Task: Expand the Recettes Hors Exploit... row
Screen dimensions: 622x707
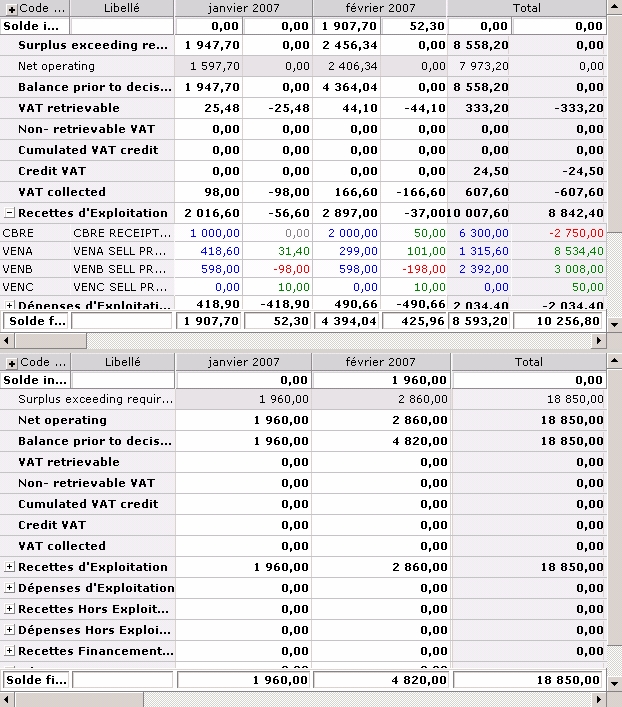Action: tap(9, 609)
